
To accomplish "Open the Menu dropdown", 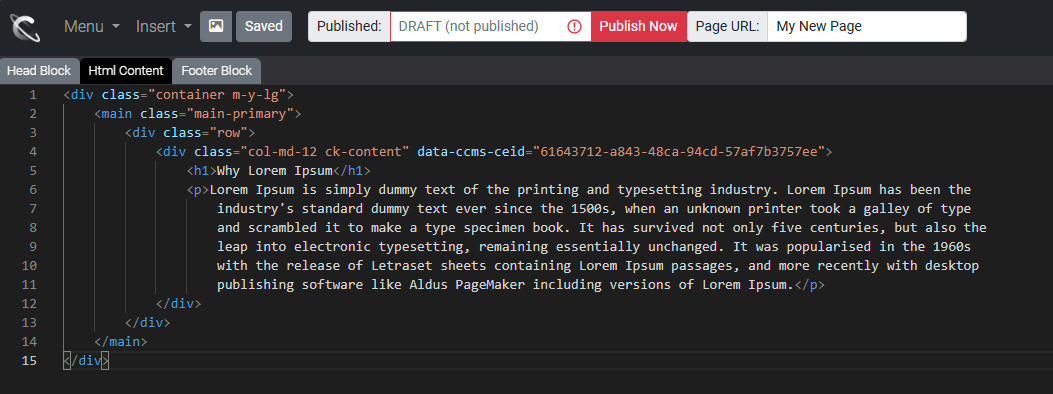I will [x=92, y=27].
